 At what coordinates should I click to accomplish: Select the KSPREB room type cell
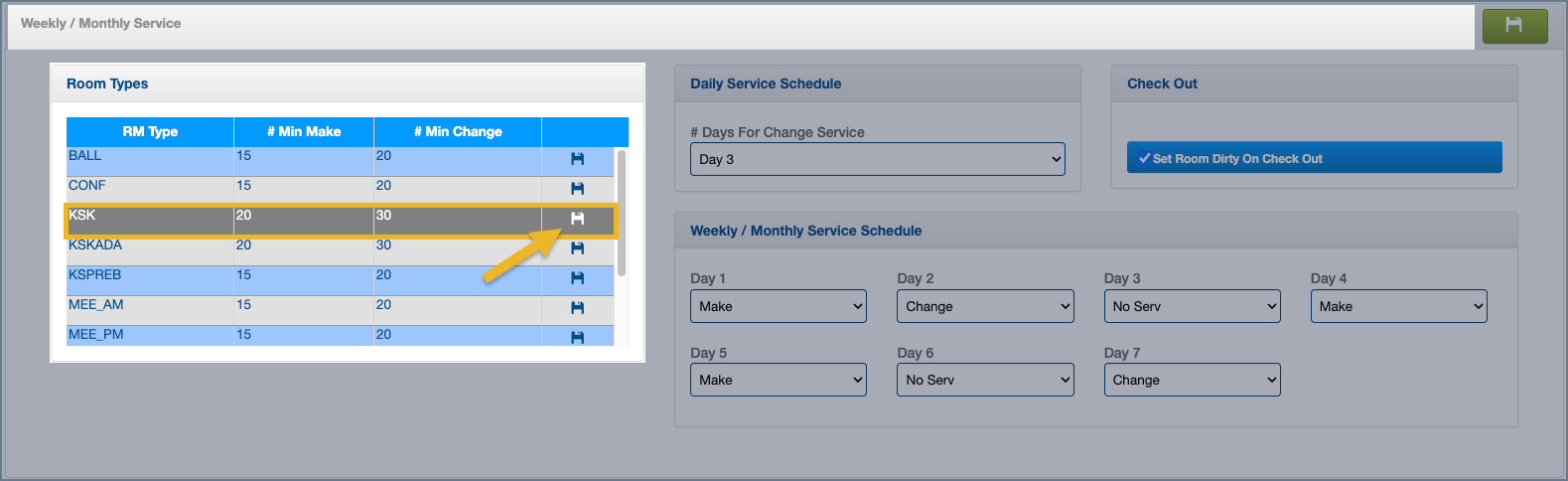[95, 275]
